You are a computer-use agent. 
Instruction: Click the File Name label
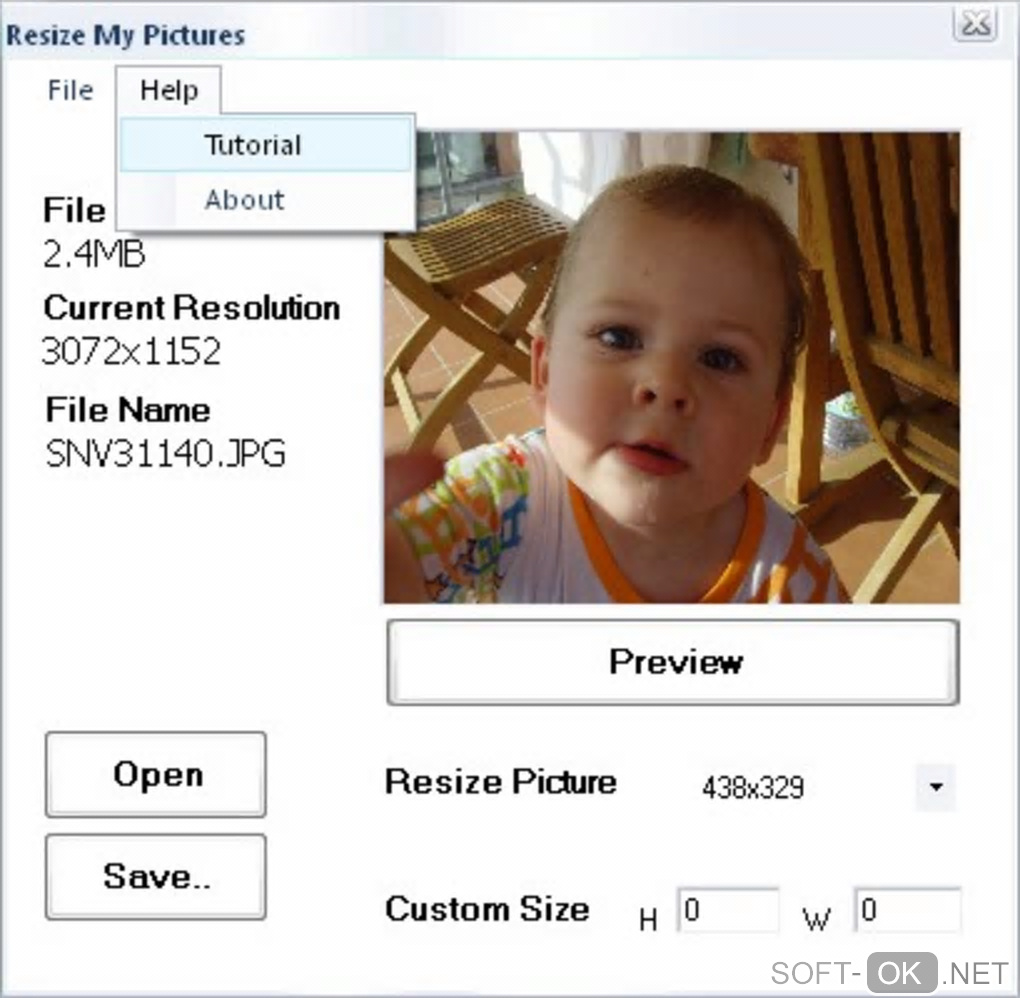point(128,410)
